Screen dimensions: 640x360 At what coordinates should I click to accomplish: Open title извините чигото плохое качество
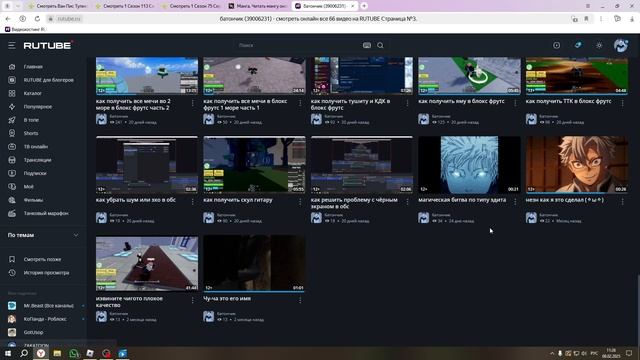pos(129,302)
